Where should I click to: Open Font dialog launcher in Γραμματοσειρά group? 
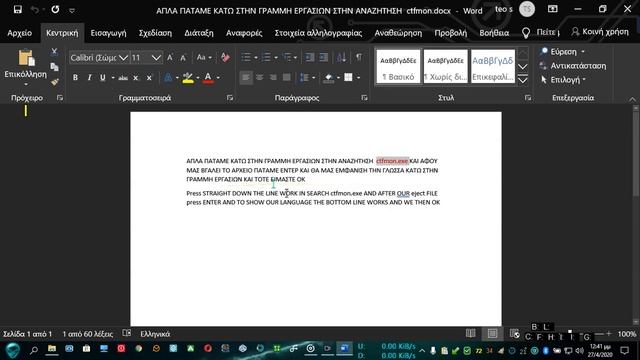tap(230, 98)
